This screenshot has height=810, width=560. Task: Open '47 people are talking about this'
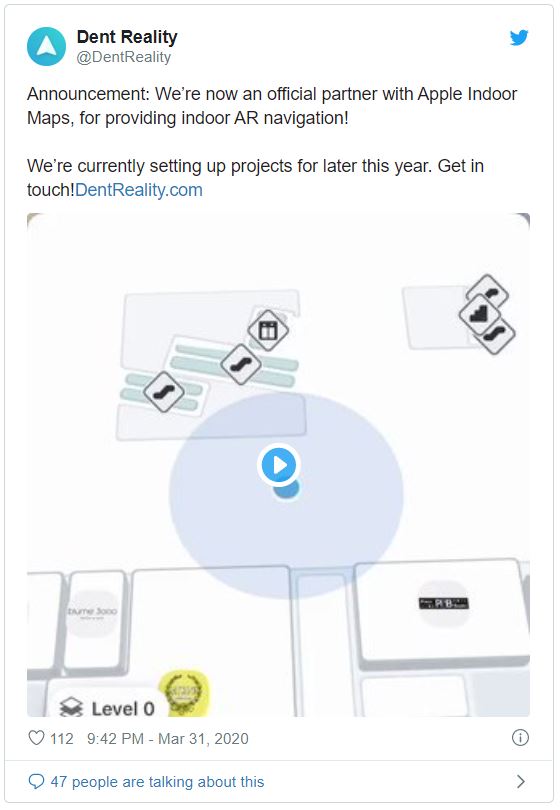pyautogui.click(x=157, y=782)
